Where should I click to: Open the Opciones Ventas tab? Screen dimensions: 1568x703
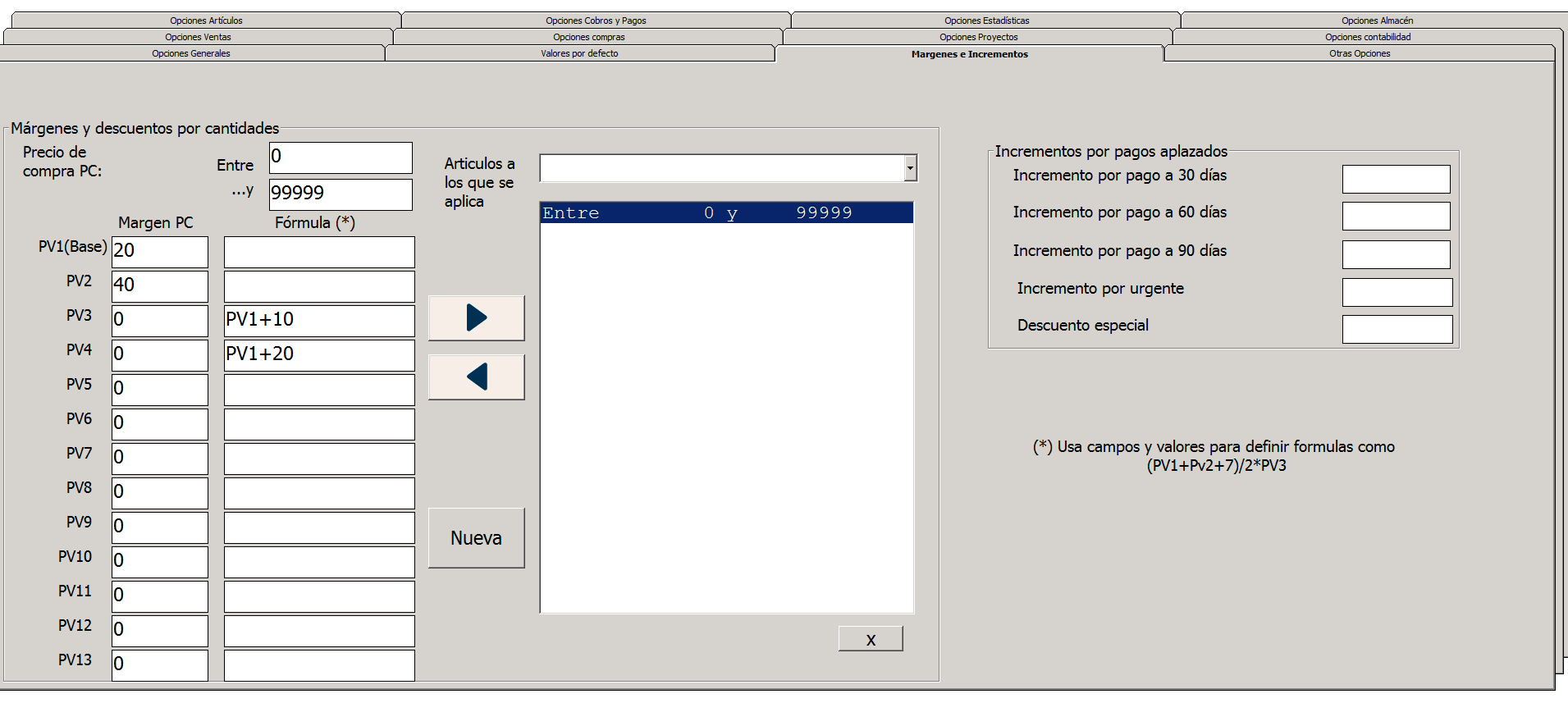coord(198,37)
